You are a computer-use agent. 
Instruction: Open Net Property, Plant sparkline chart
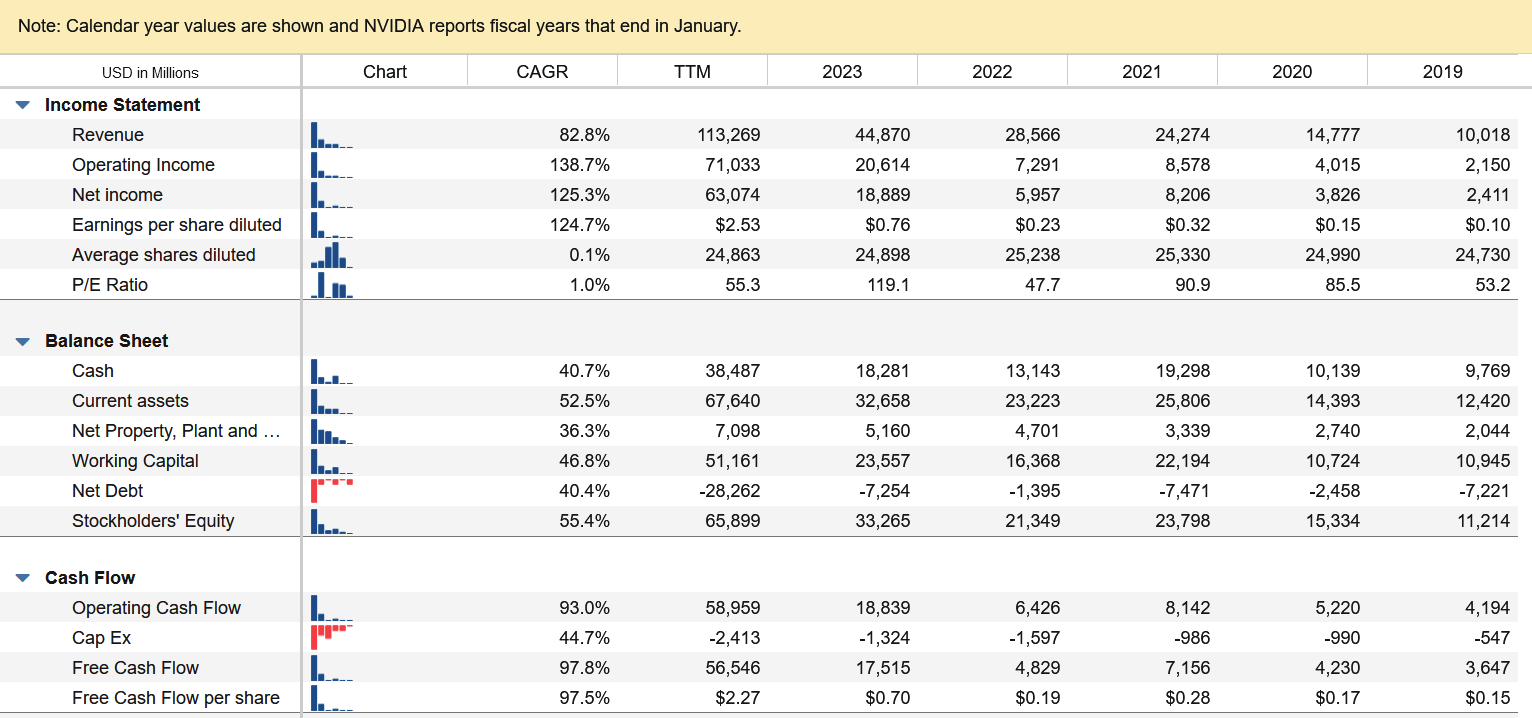[x=332, y=431]
